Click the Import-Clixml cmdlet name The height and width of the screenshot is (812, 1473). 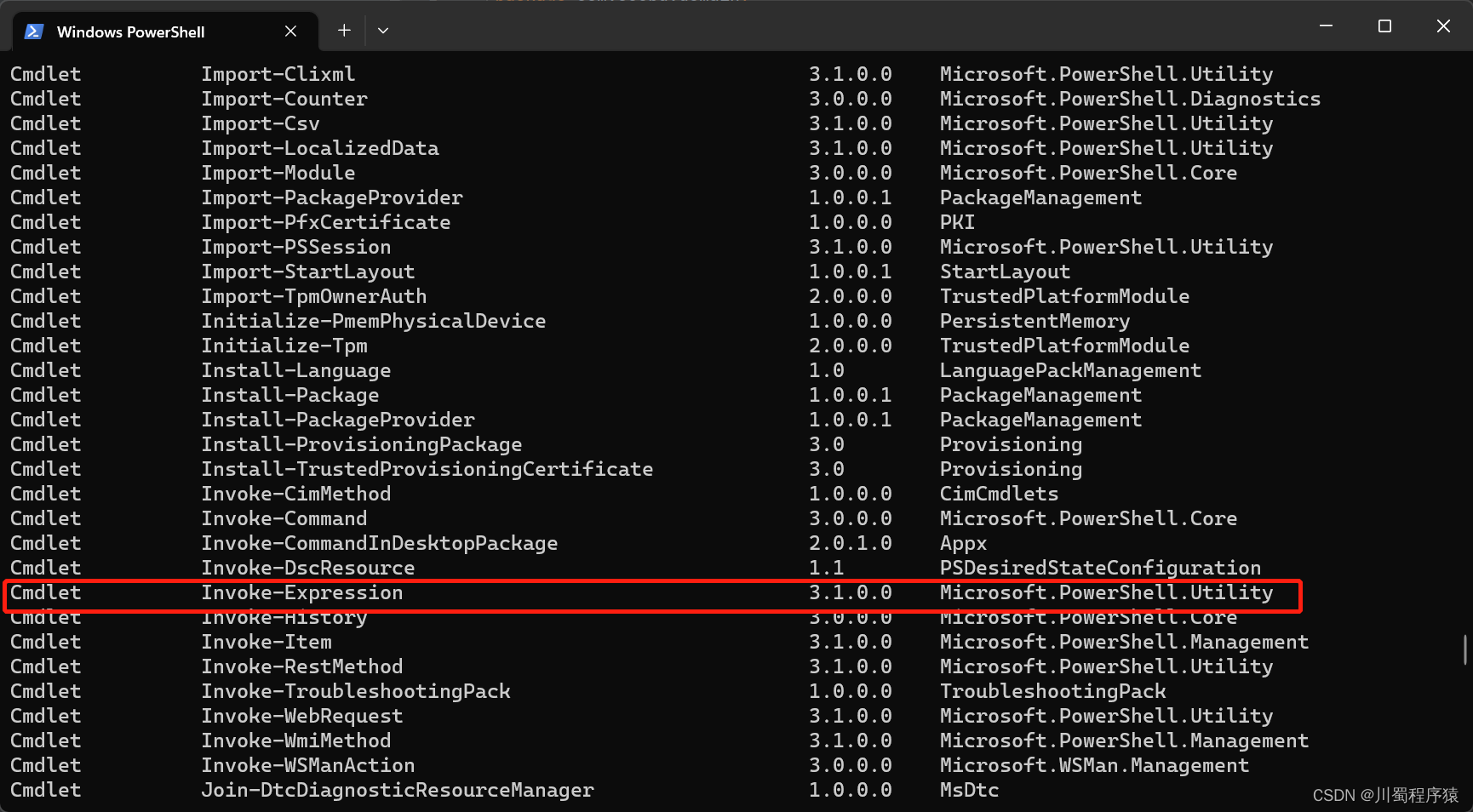coord(278,74)
